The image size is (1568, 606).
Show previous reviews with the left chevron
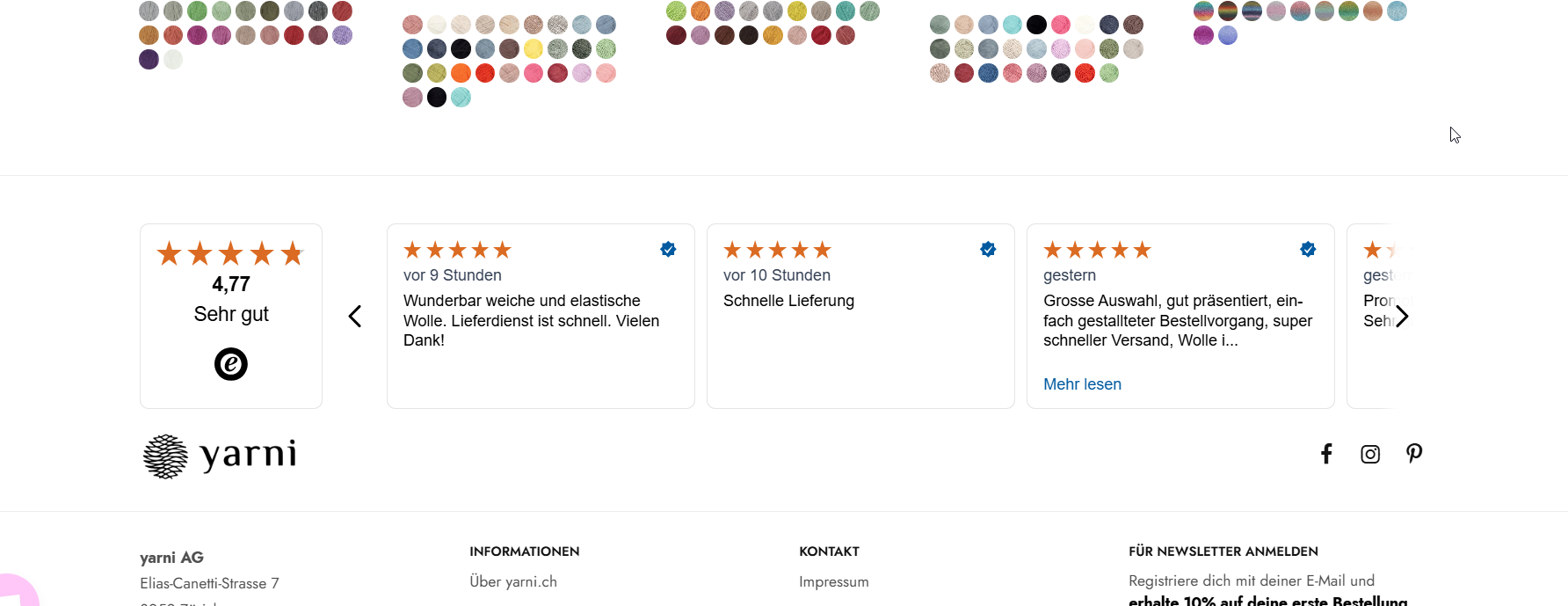click(x=355, y=317)
